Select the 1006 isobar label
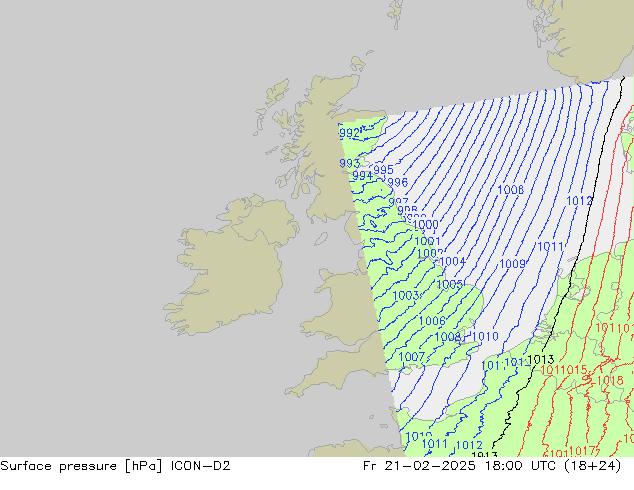 coord(432,321)
